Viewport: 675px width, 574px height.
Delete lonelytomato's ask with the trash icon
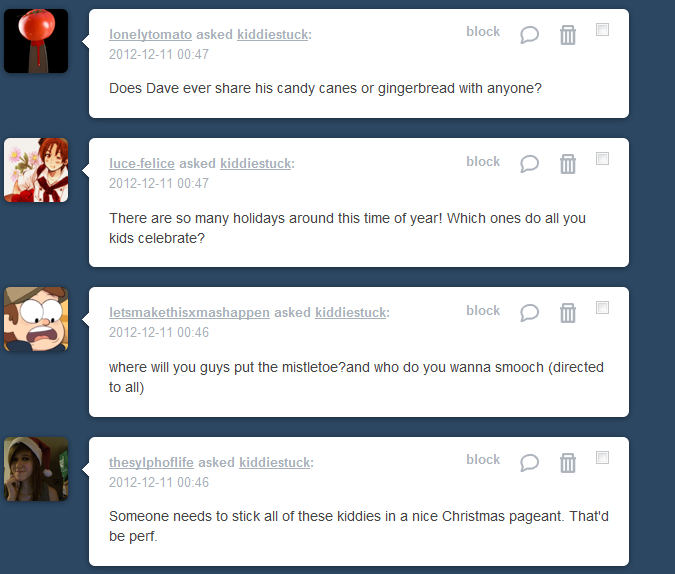point(567,35)
